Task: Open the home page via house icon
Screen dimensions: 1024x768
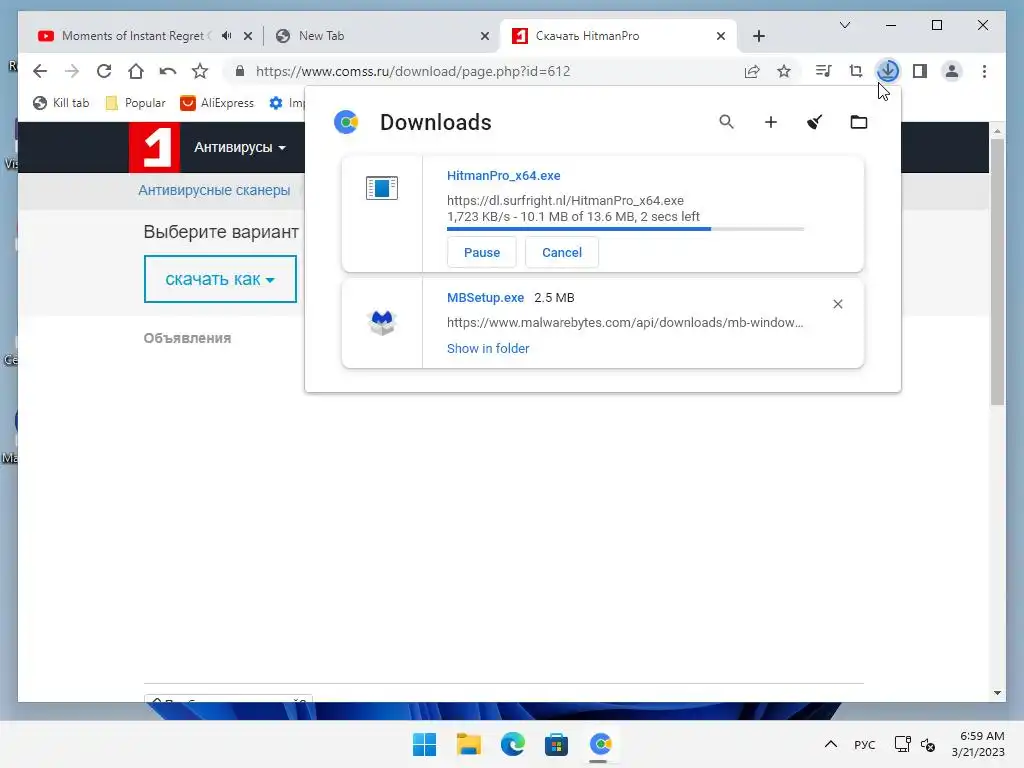Action: [136, 71]
